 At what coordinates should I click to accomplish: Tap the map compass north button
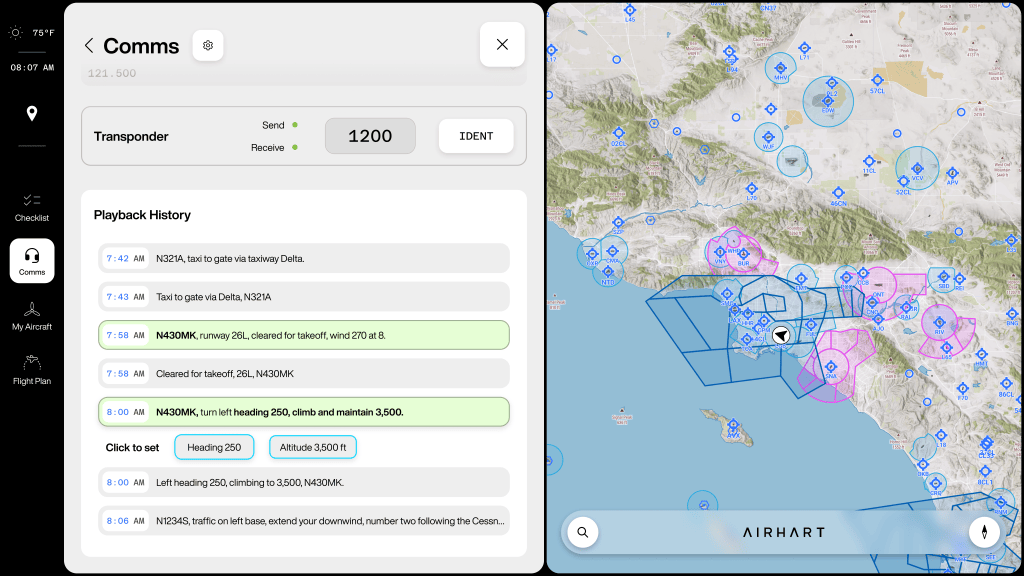pyautogui.click(x=984, y=532)
